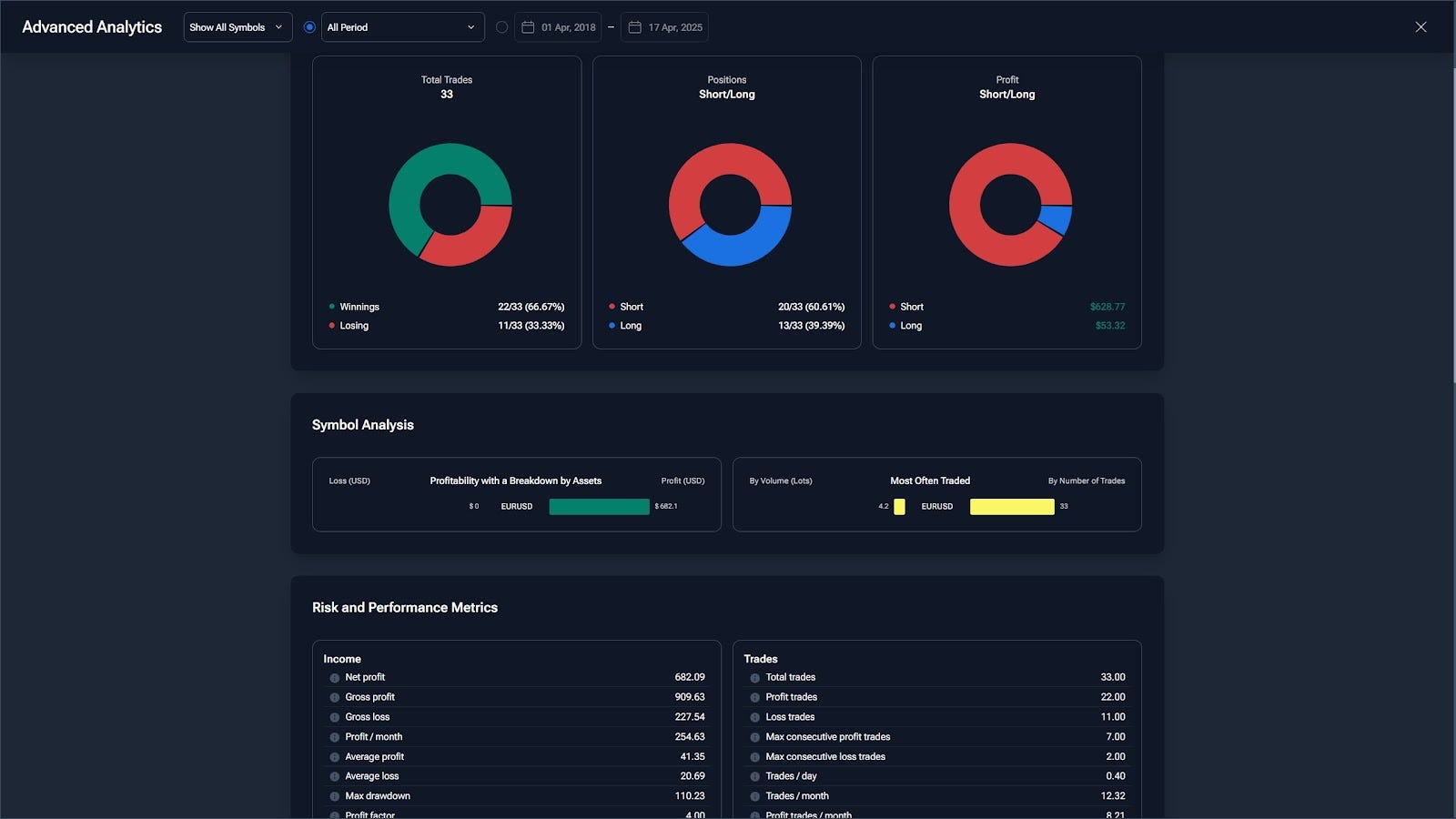This screenshot has width=1456, height=819.
Task: Click info icon next to Average profit
Action: pos(334,757)
